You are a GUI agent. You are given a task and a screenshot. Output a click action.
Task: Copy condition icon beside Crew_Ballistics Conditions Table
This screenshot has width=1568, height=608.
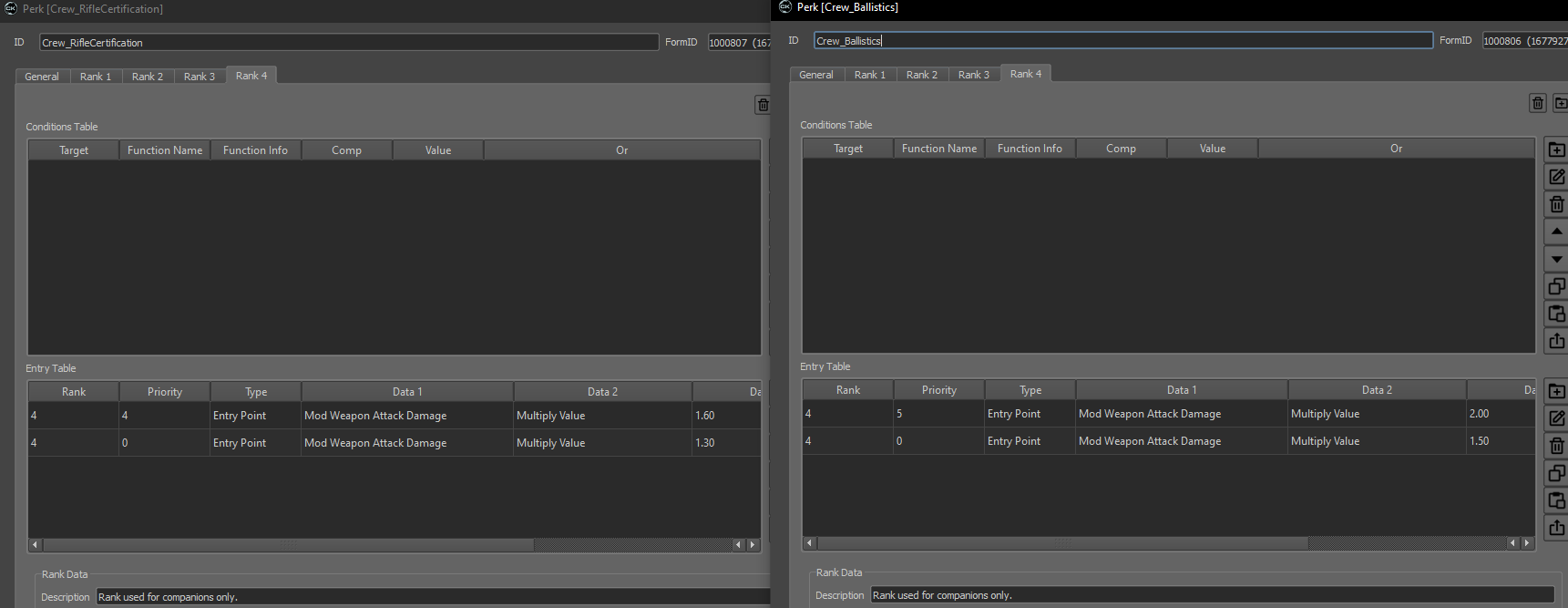(x=1557, y=286)
